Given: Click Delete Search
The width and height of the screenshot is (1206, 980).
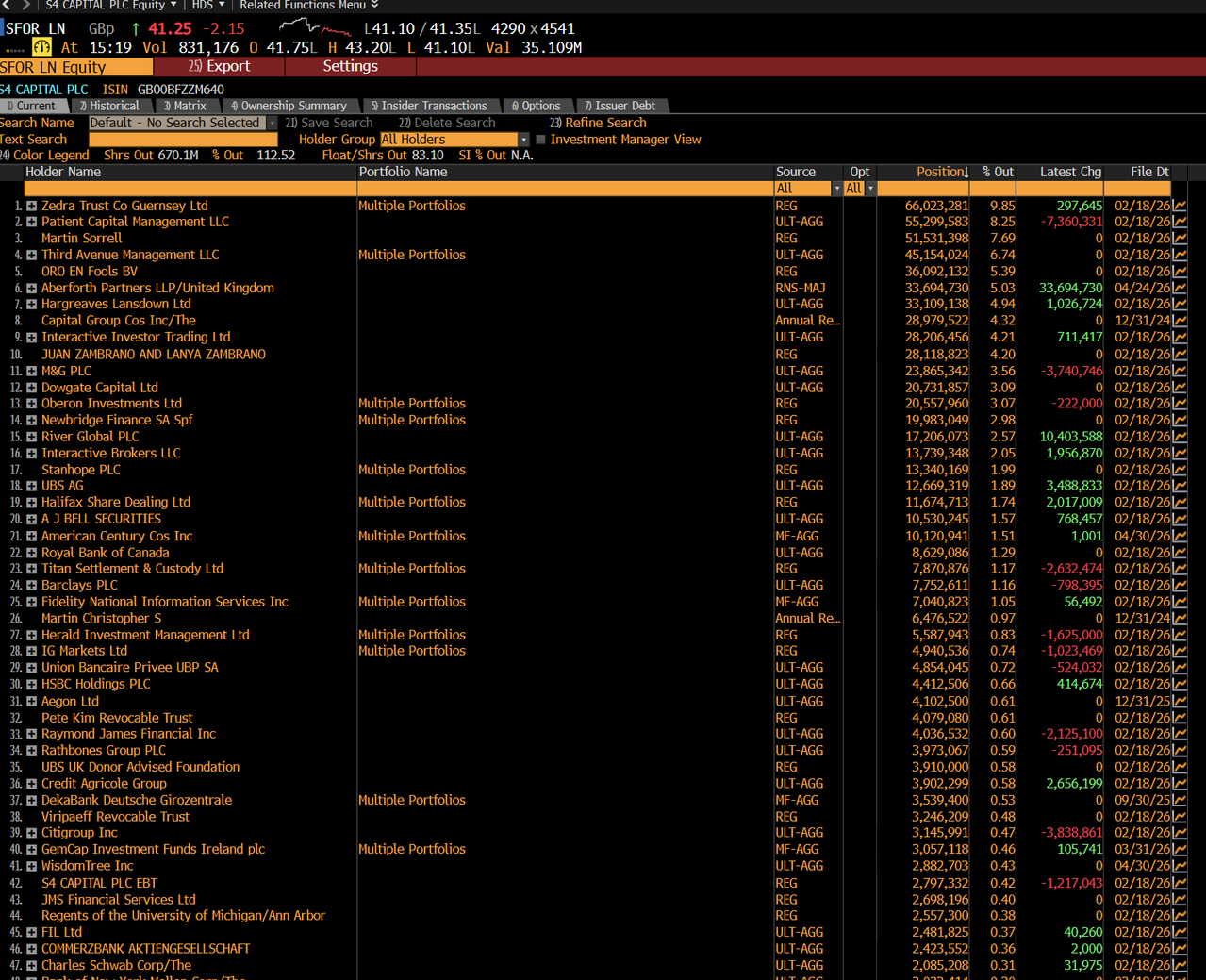Looking at the screenshot, I should click(447, 123).
